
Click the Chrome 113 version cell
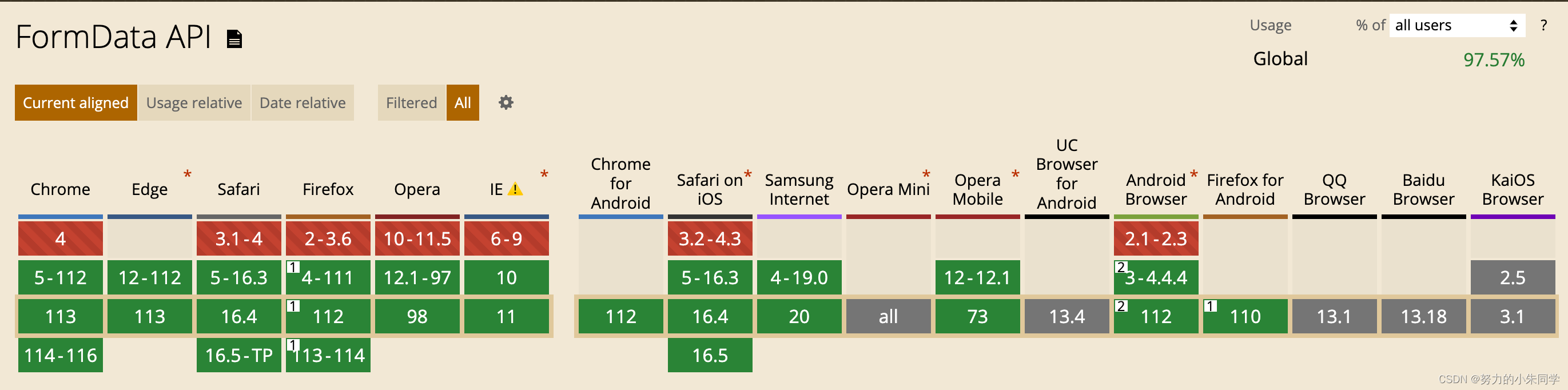pyautogui.click(x=60, y=316)
